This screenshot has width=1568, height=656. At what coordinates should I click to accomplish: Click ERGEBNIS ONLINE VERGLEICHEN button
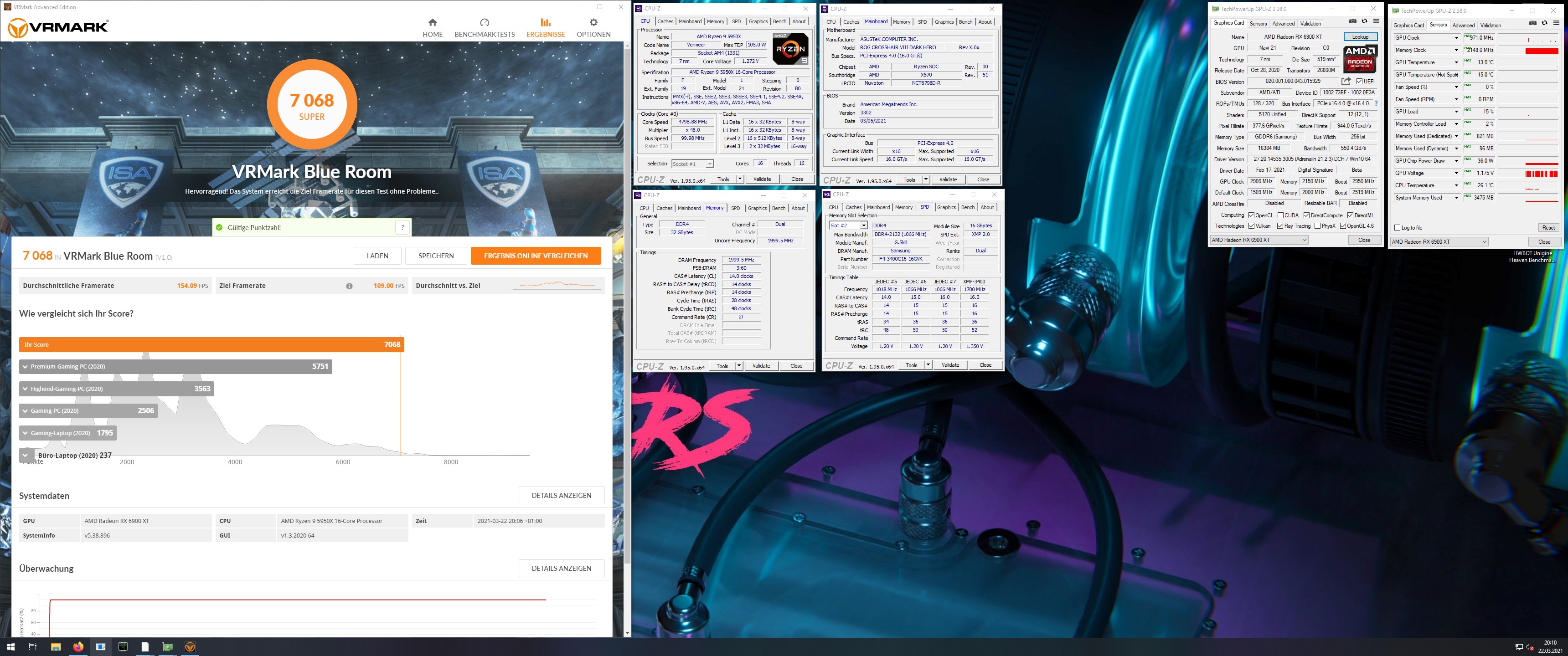[536, 256]
